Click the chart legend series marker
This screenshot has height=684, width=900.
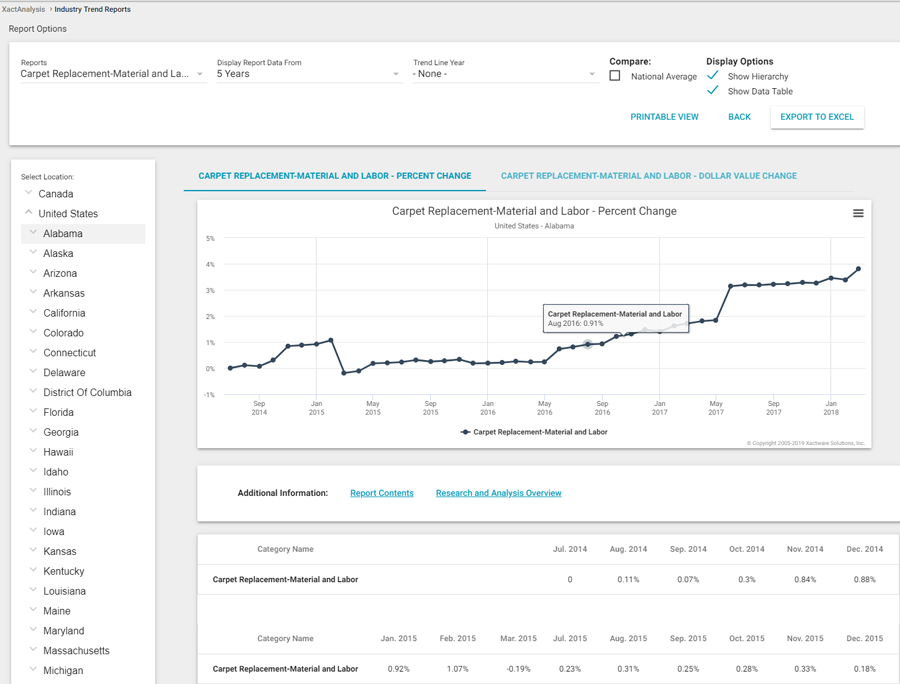[x=465, y=432]
